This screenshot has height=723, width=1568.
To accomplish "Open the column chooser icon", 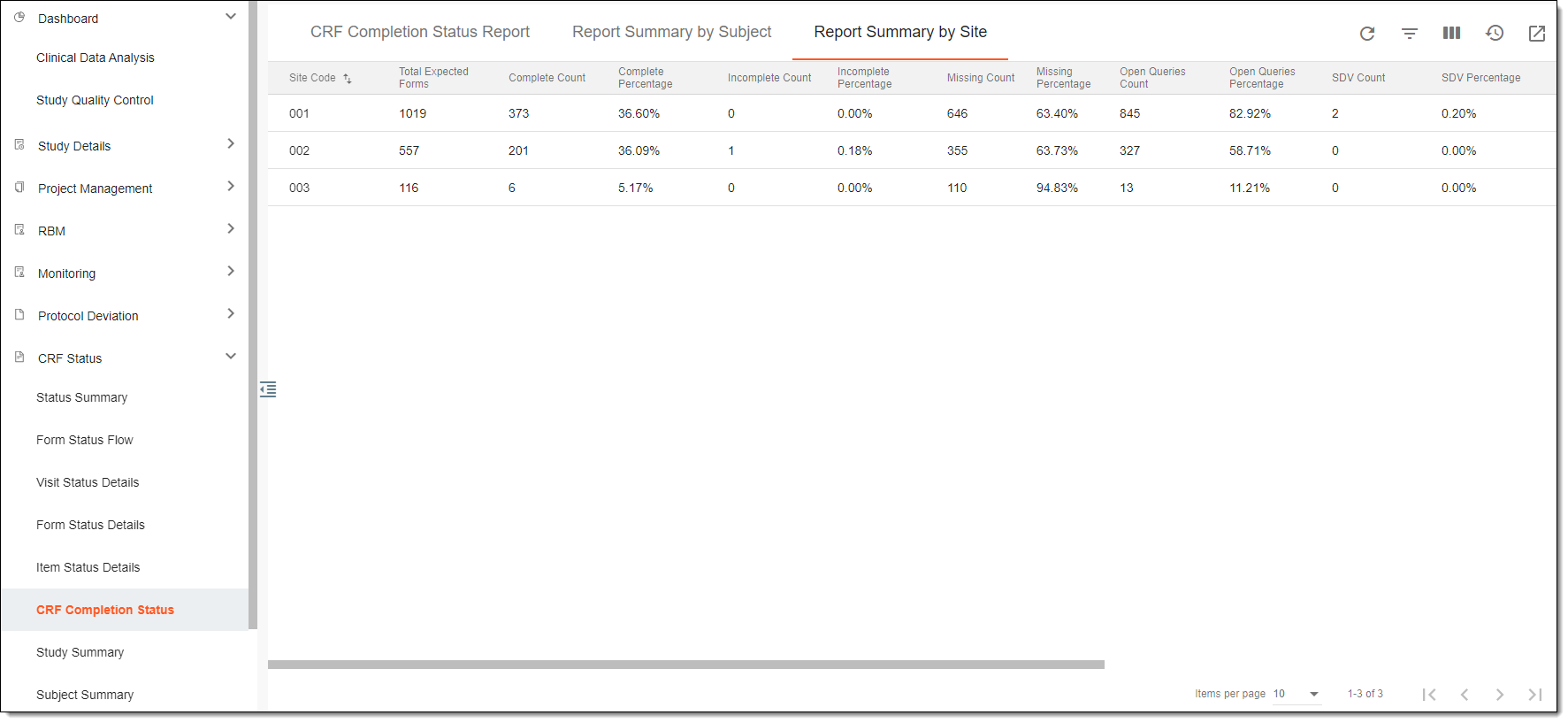I will [1451, 33].
